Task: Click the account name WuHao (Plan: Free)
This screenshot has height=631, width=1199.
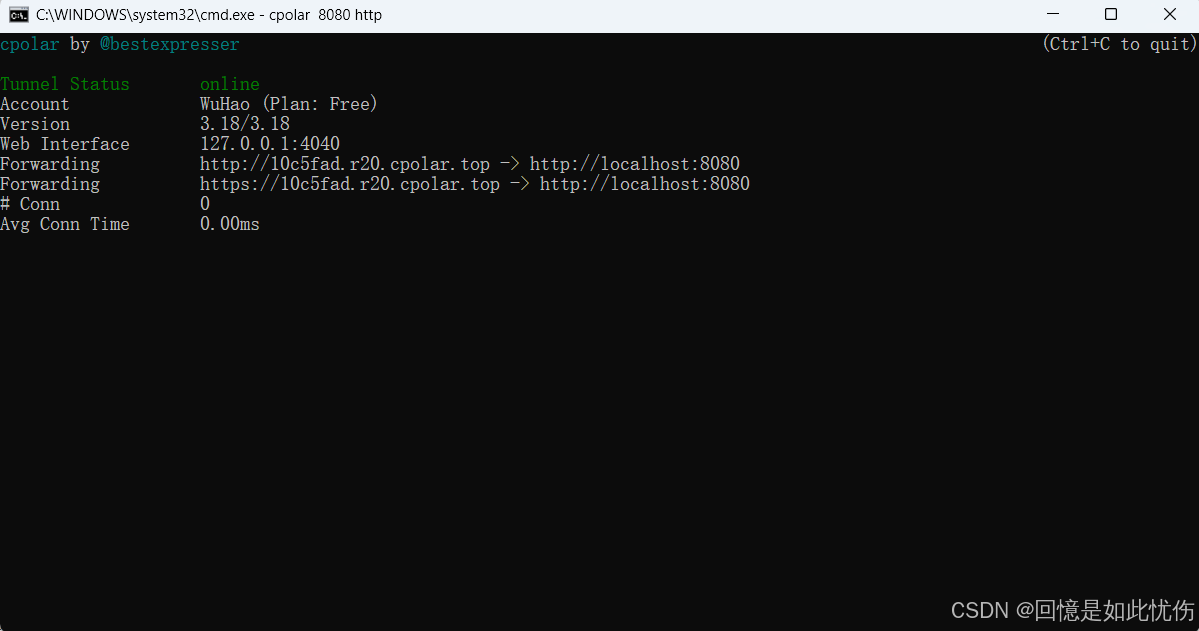Action: coord(289,104)
